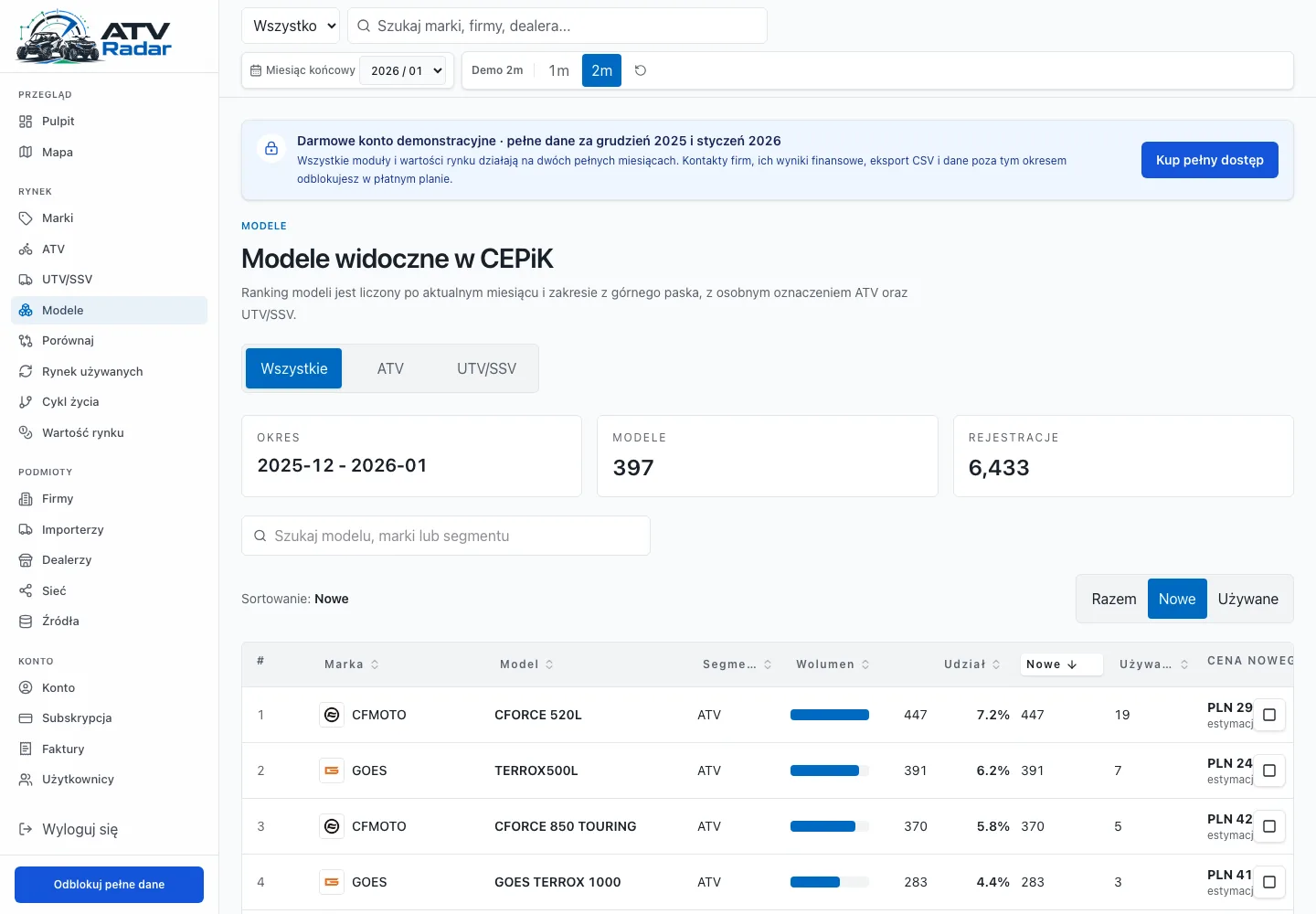This screenshot has height=914, width=1316.
Task: Select the 2m period toggle
Action: [x=601, y=70]
